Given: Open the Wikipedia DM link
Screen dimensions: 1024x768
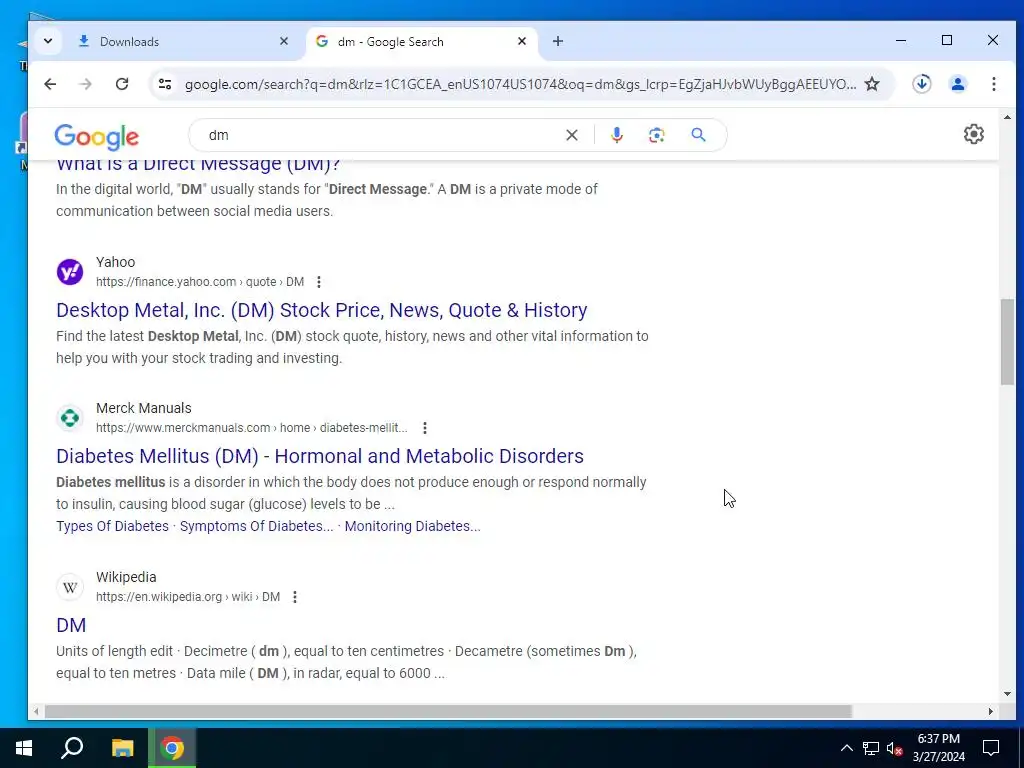Looking at the screenshot, I should point(71,625).
